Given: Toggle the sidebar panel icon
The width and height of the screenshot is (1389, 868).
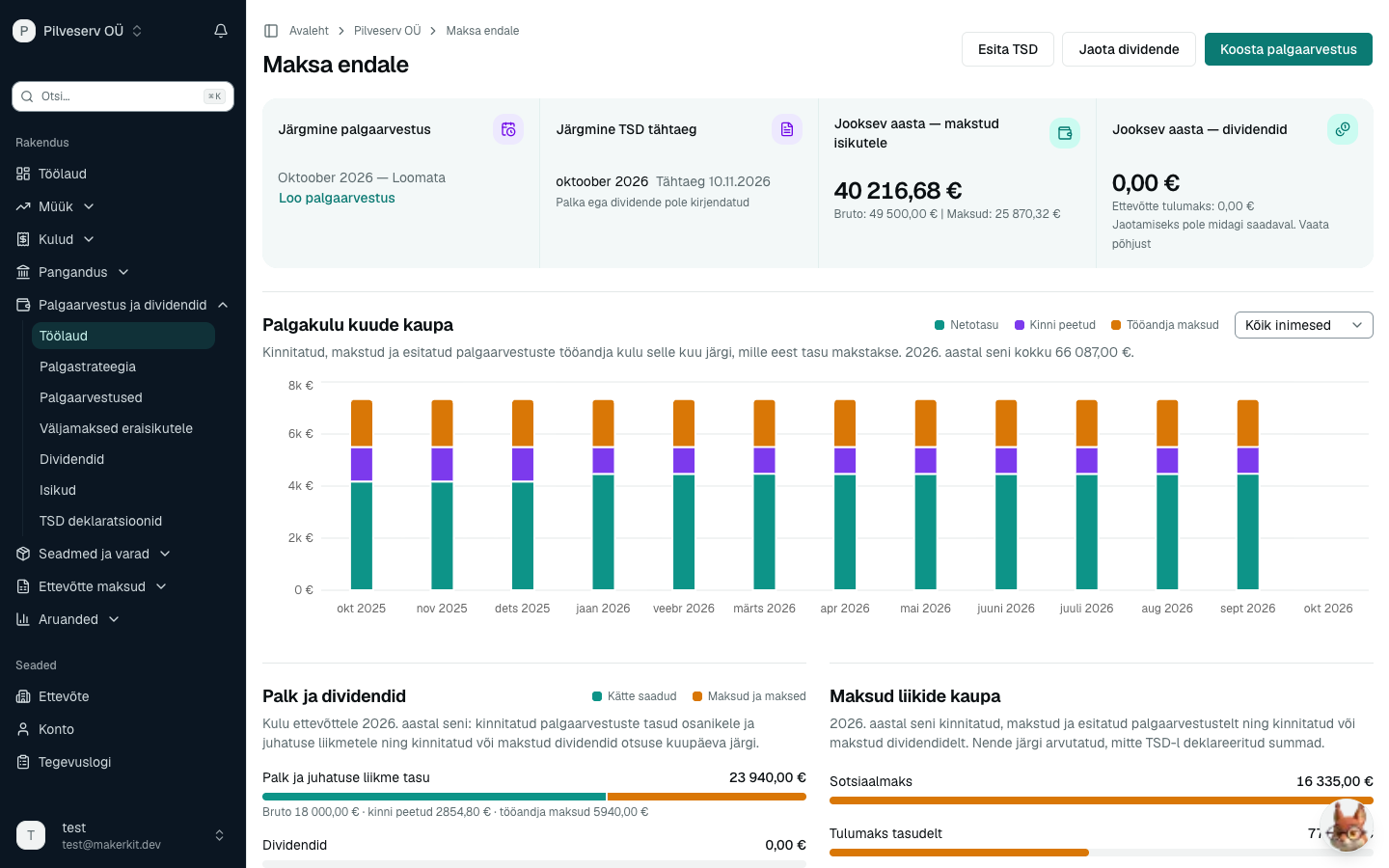Looking at the screenshot, I should tap(271, 31).
